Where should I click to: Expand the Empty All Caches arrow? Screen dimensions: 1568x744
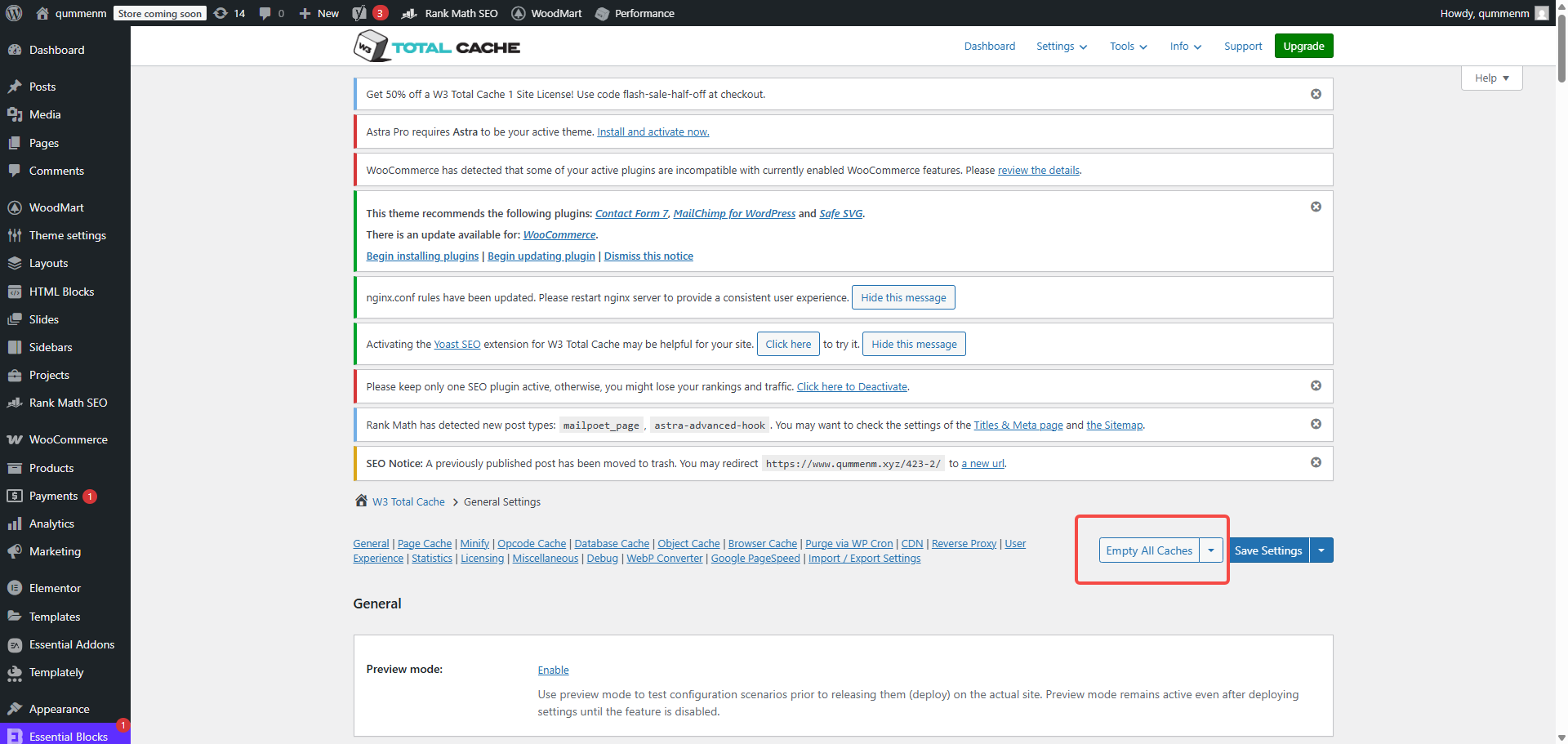[1211, 550]
